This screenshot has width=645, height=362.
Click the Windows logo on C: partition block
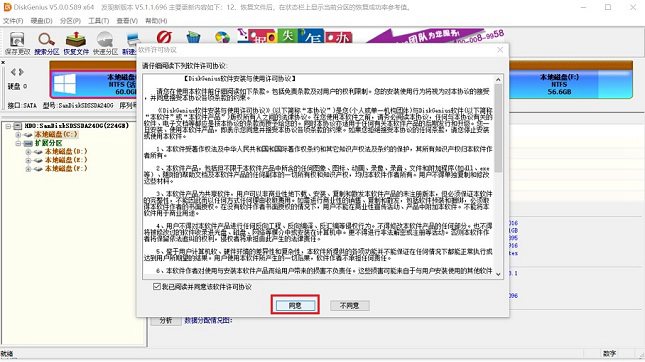[x=65, y=84]
